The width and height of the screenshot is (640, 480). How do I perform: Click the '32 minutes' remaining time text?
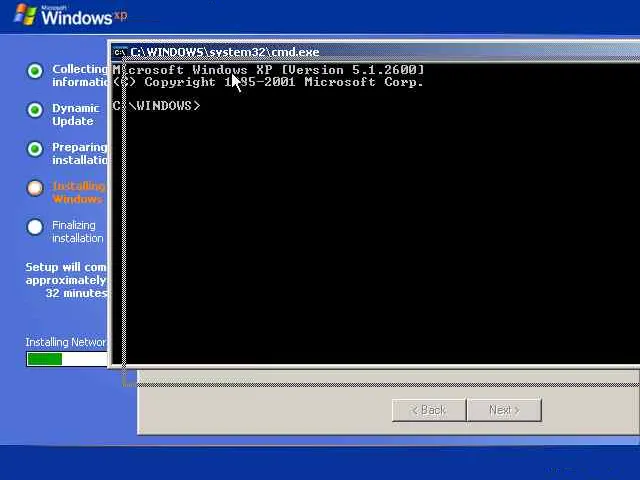76,293
